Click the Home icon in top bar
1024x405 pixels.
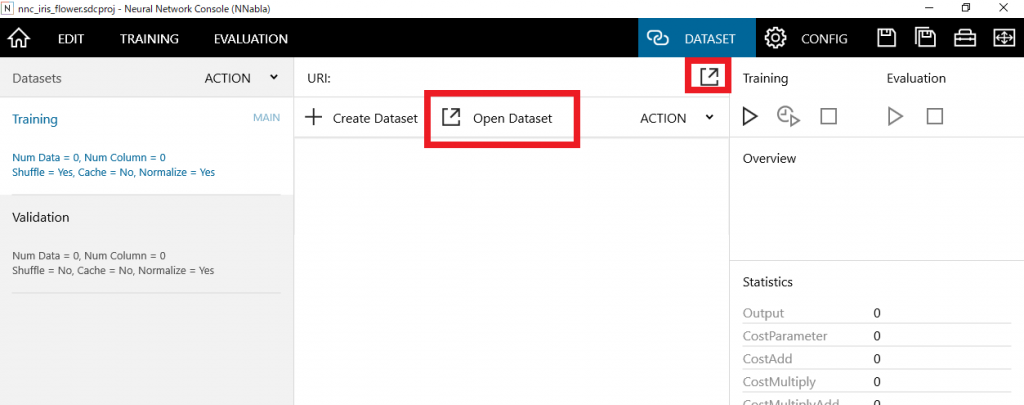19,39
